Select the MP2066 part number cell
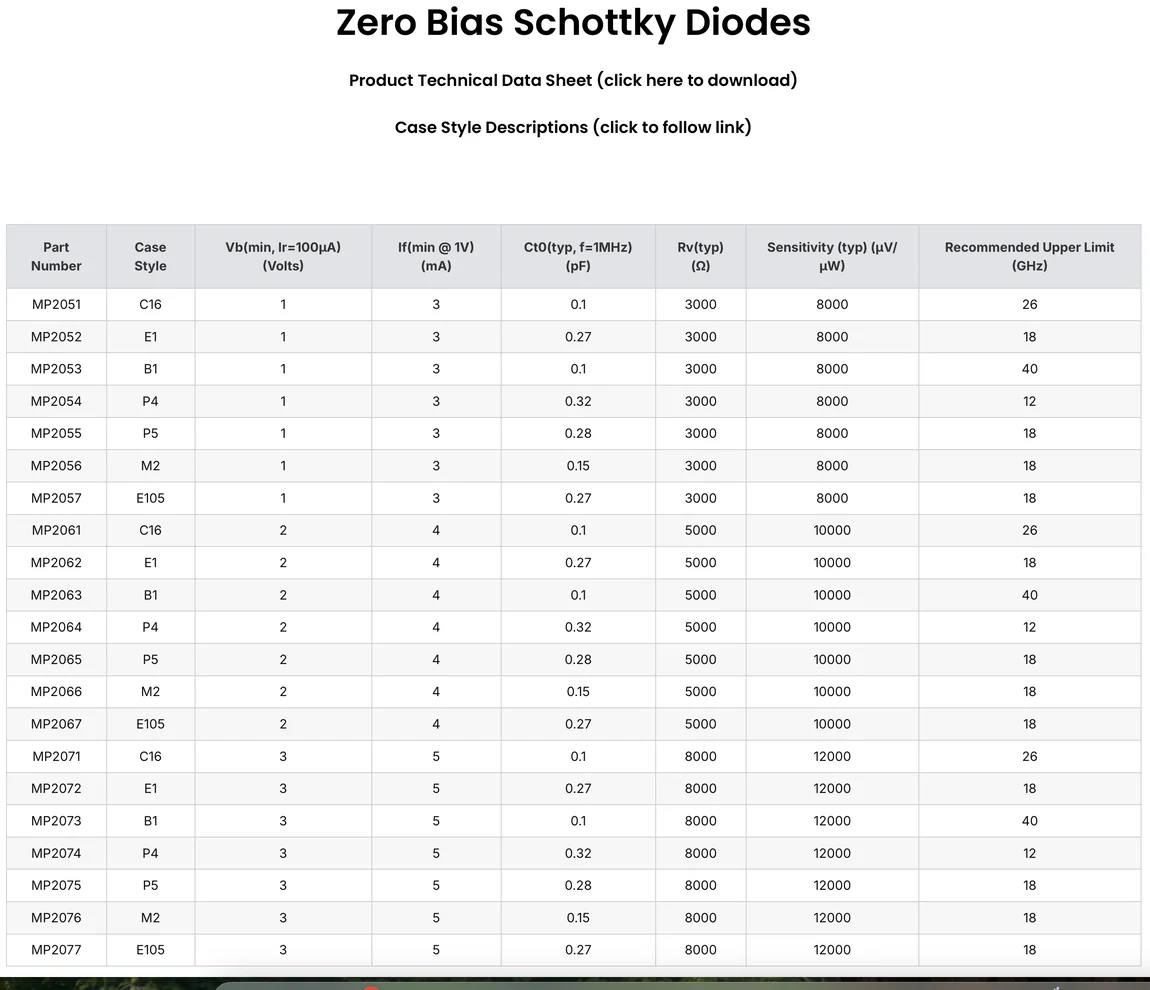This screenshot has height=990, width=1150. point(56,692)
